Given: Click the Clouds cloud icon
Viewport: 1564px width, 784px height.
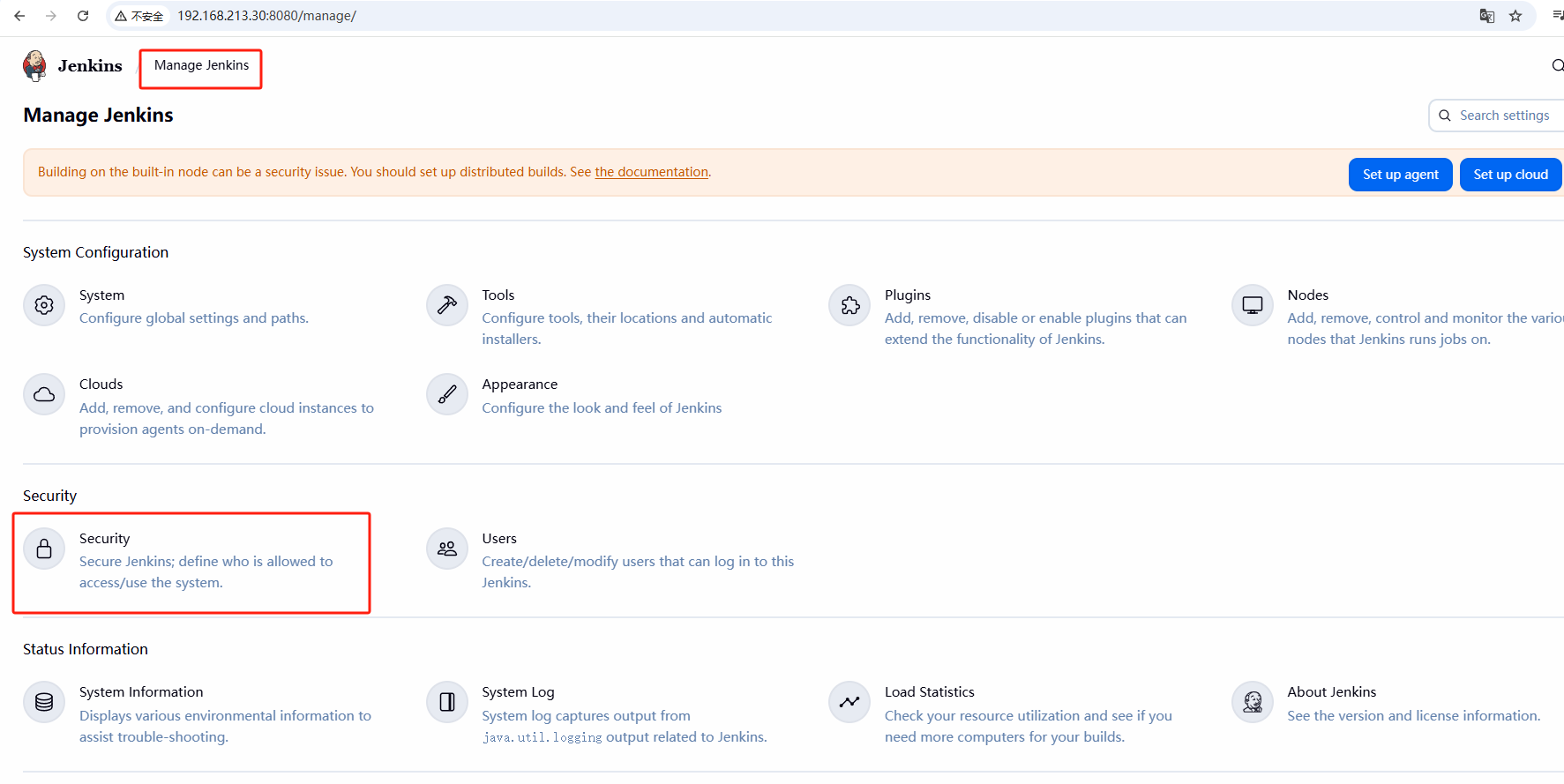Looking at the screenshot, I should coord(44,394).
